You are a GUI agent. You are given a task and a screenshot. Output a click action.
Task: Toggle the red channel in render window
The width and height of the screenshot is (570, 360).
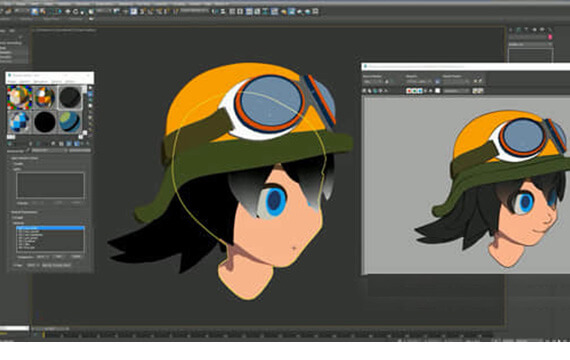coord(409,91)
